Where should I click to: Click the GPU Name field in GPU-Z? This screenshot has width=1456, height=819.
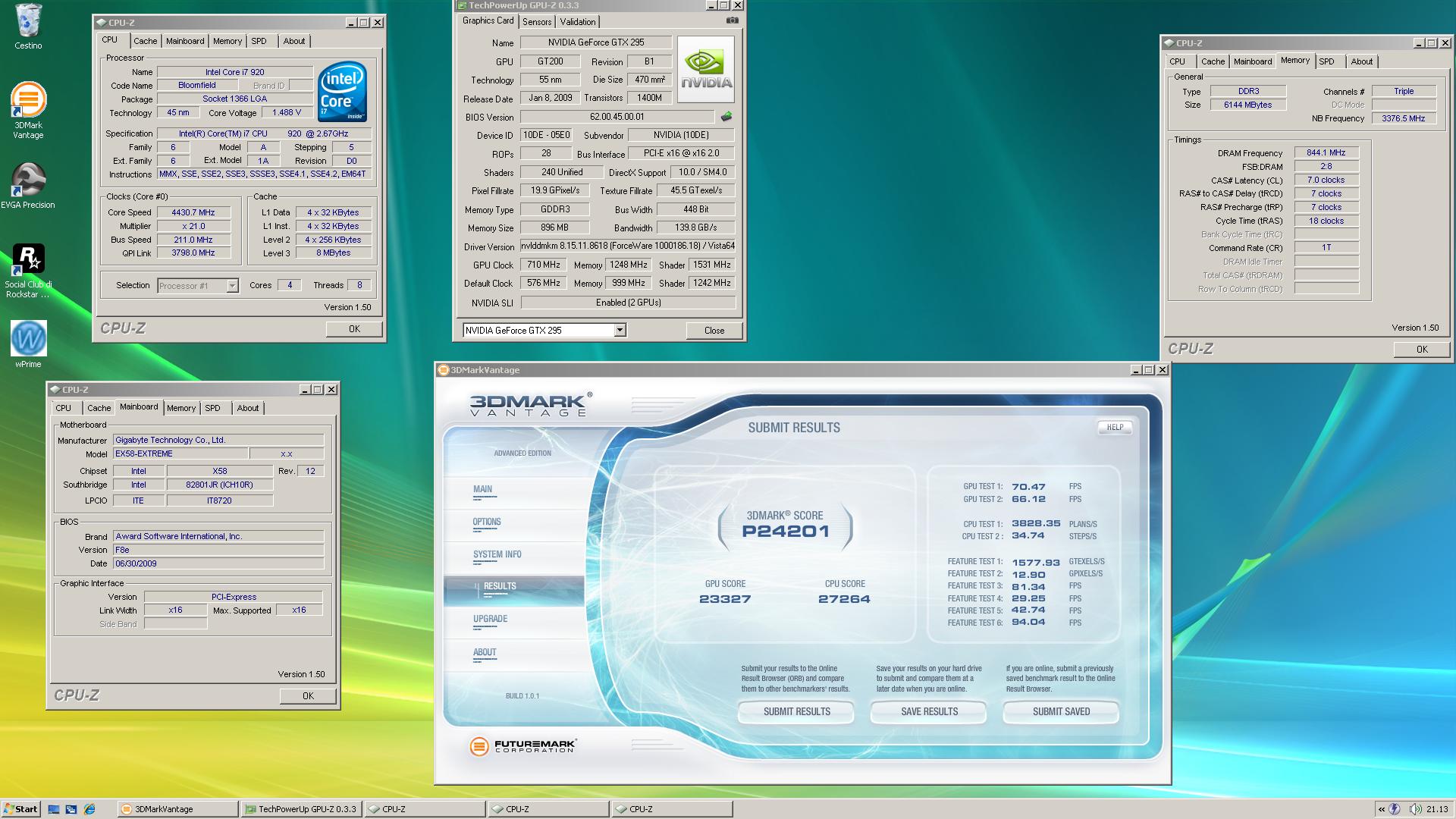tap(596, 42)
